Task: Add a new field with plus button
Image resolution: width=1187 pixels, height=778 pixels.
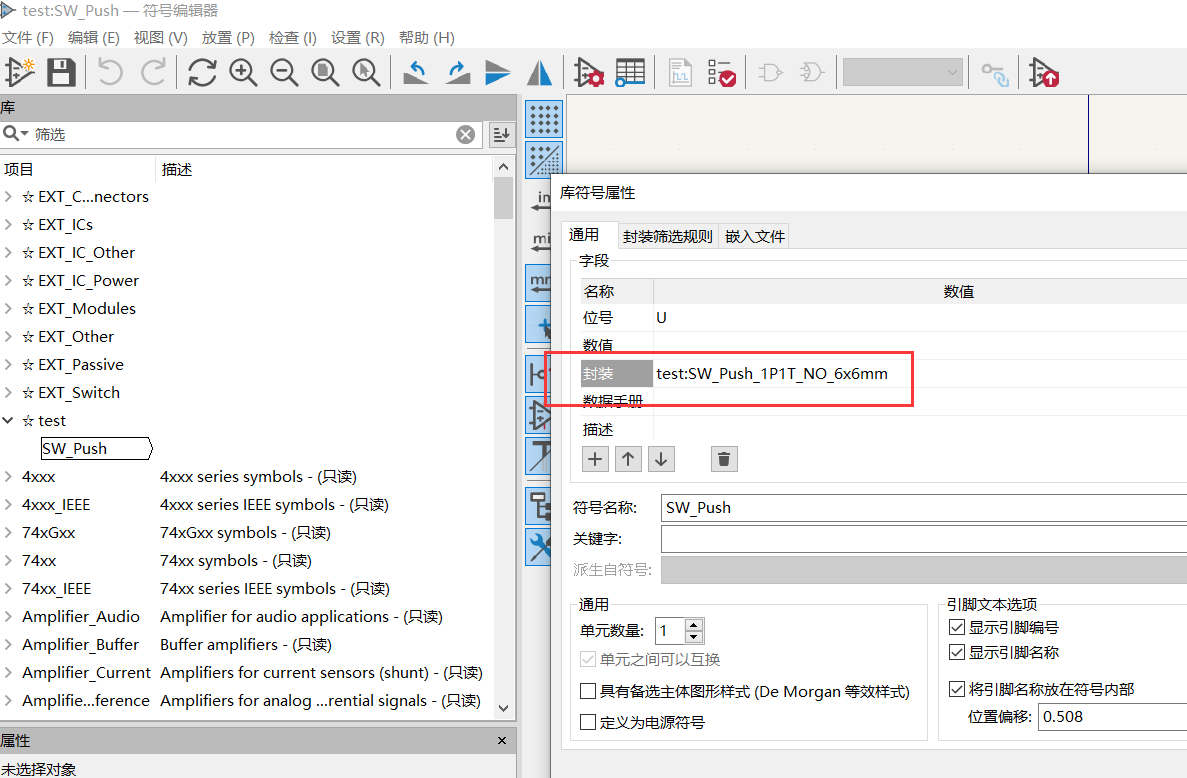Action: [595, 459]
